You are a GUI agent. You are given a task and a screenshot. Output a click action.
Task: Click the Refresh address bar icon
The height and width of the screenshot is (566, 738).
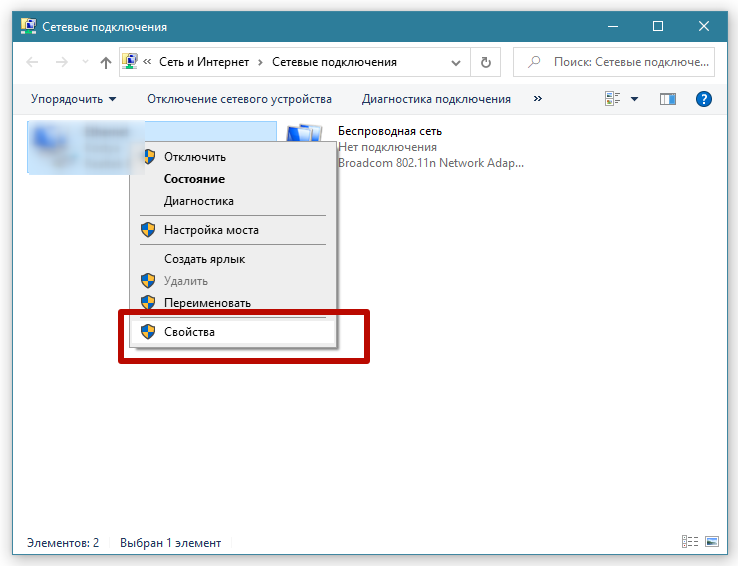tap(486, 62)
